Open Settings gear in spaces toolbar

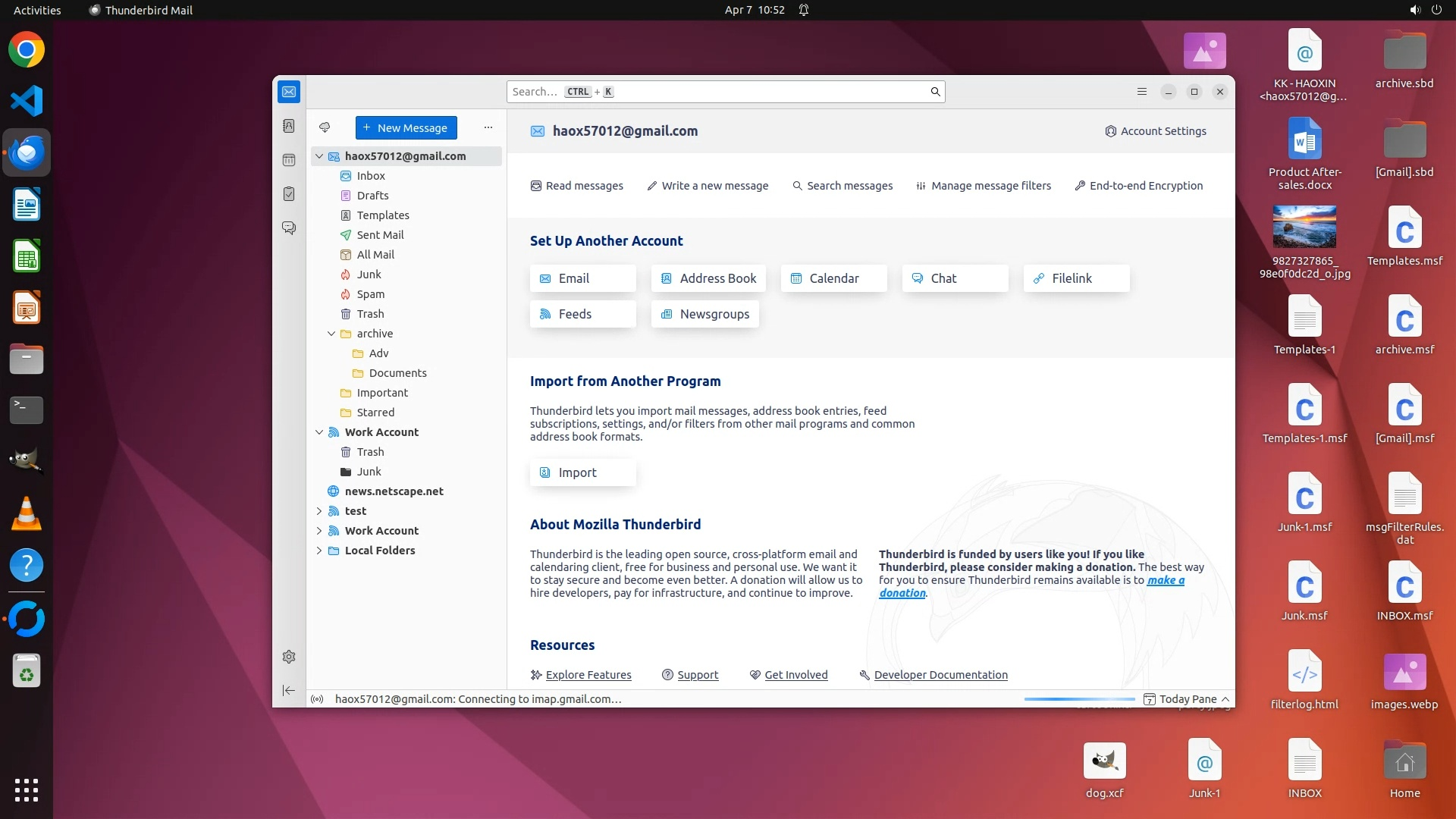coord(289,657)
